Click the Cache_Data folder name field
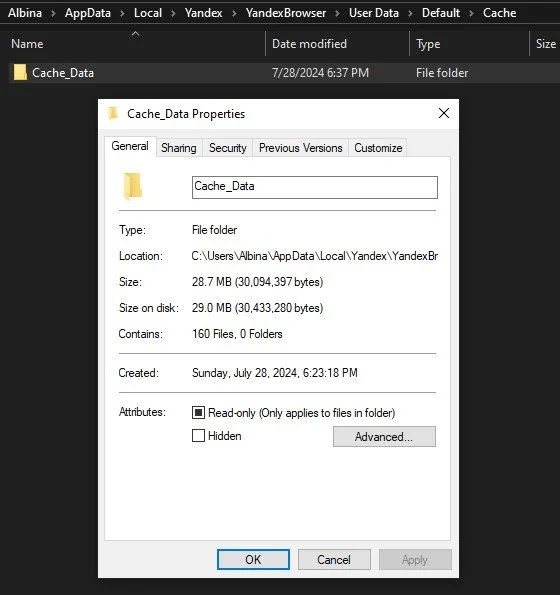560x595 pixels. (x=315, y=187)
